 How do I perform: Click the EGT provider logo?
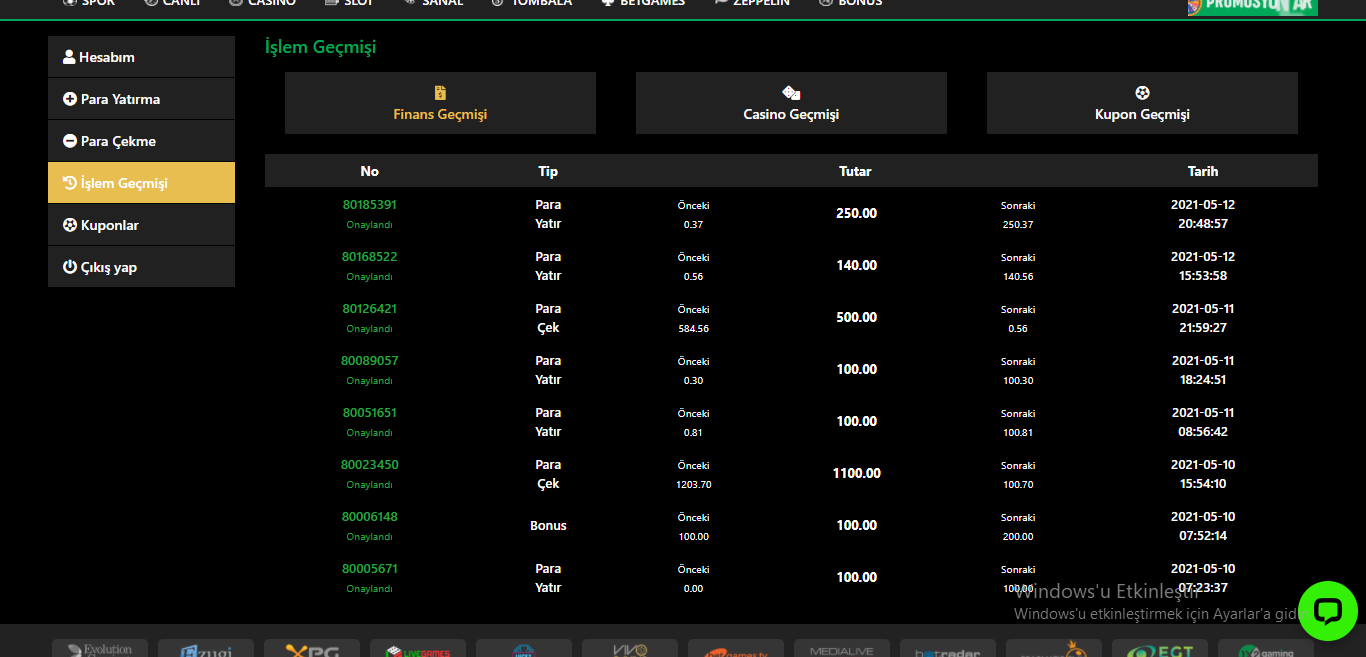point(1160,650)
